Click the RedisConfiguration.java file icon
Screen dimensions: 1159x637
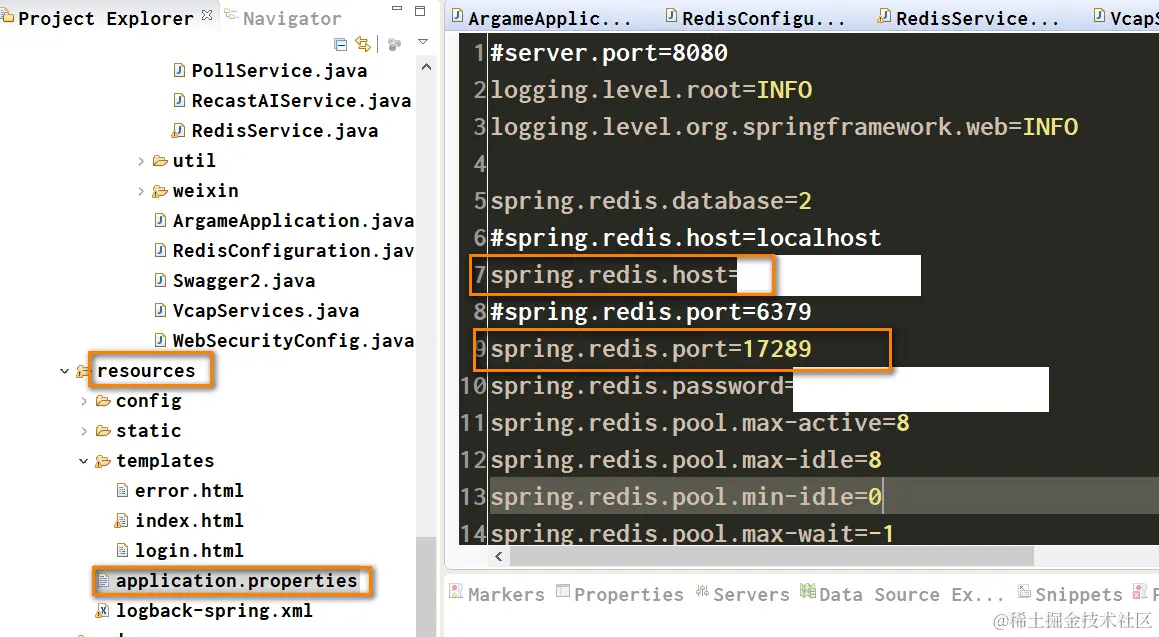coord(160,251)
